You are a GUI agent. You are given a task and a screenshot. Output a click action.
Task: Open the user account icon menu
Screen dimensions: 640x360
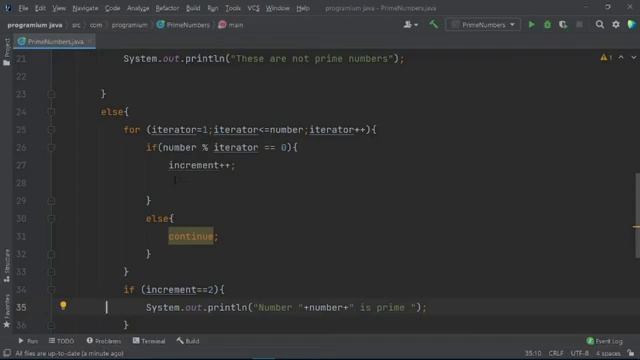[410, 25]
